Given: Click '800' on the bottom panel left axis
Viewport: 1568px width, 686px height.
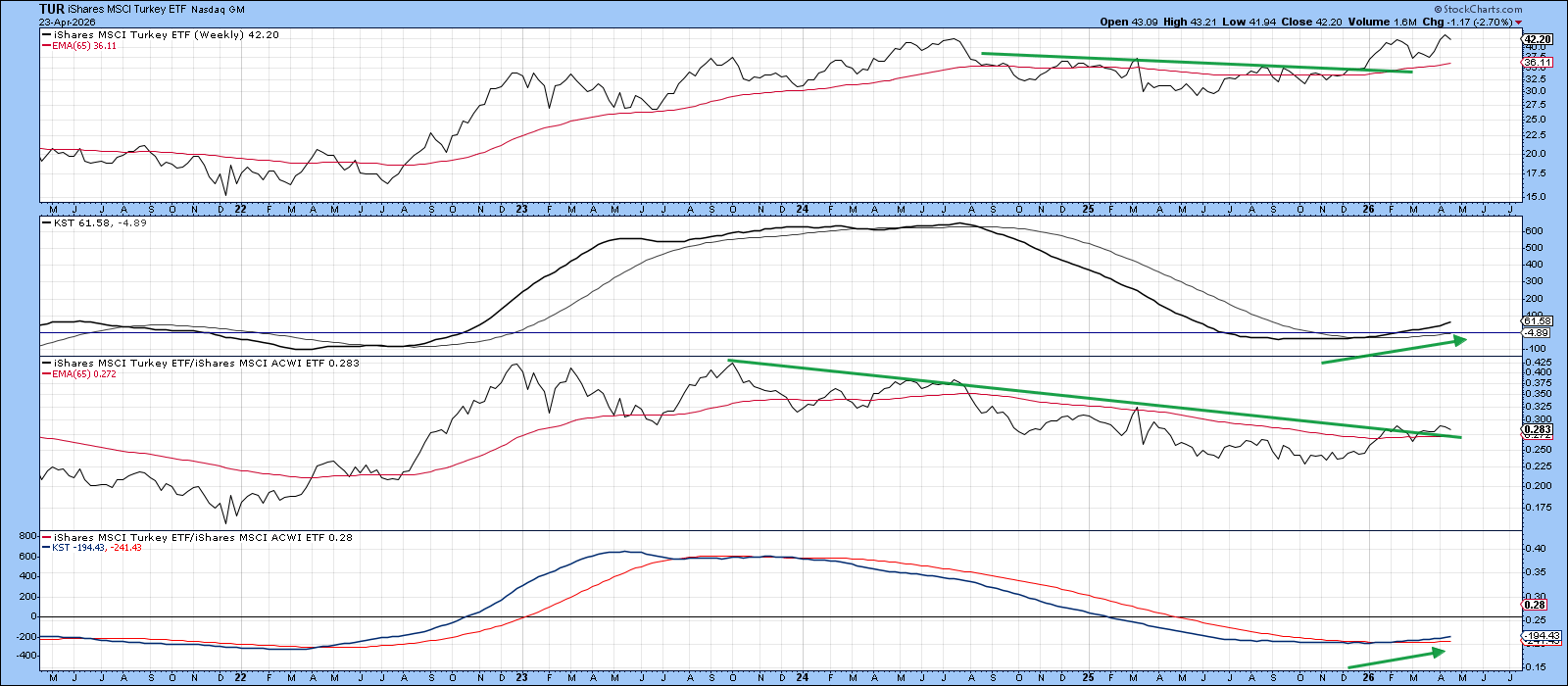Looking at the screenshot, I should (27, 537).
